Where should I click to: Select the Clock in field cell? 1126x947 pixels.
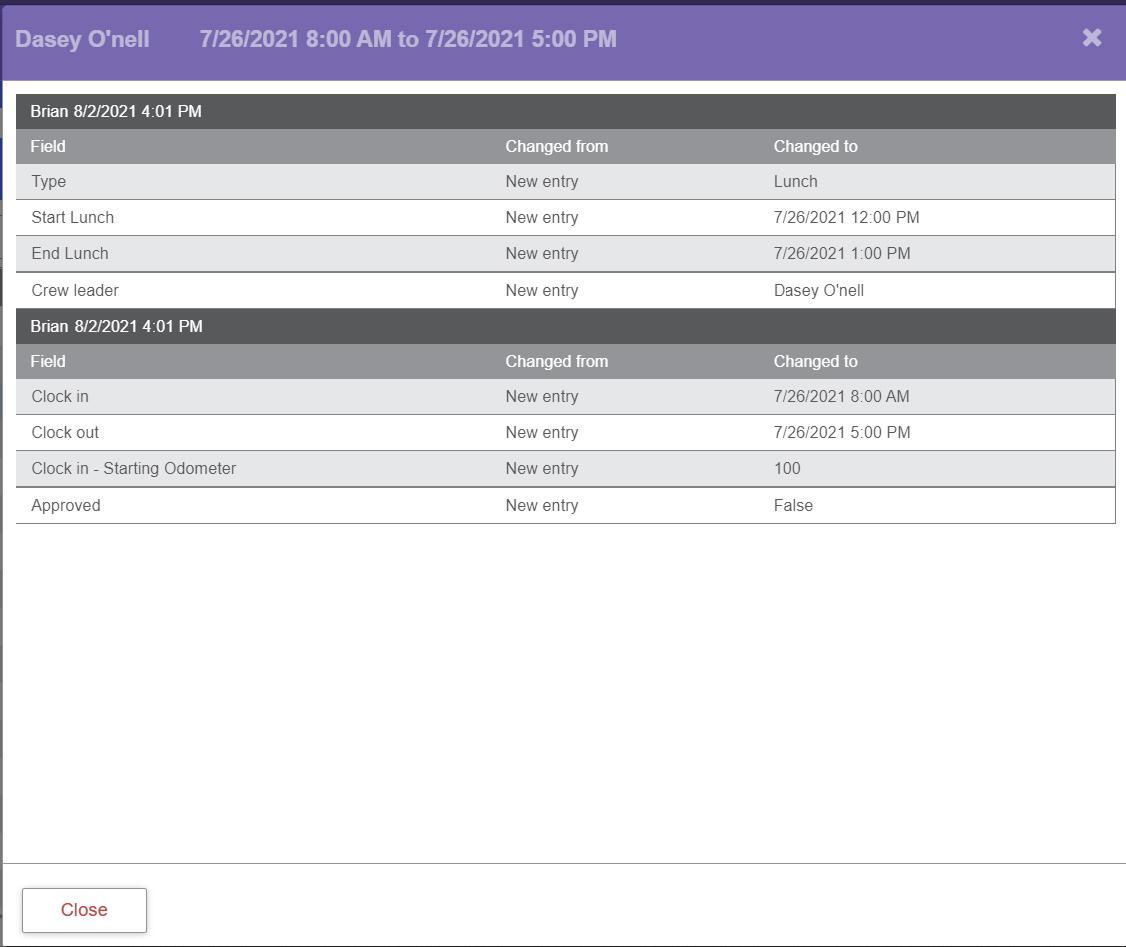point(59,397)
